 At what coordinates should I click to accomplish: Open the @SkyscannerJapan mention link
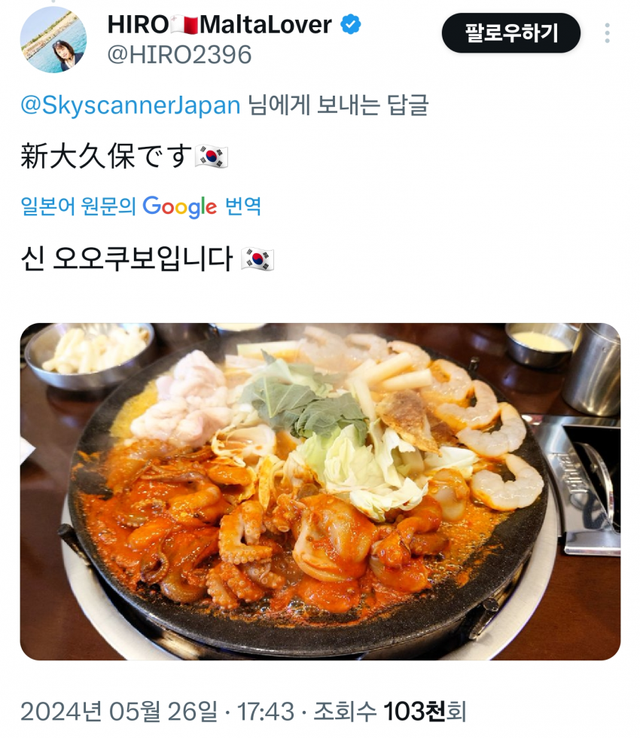point(130,104)
